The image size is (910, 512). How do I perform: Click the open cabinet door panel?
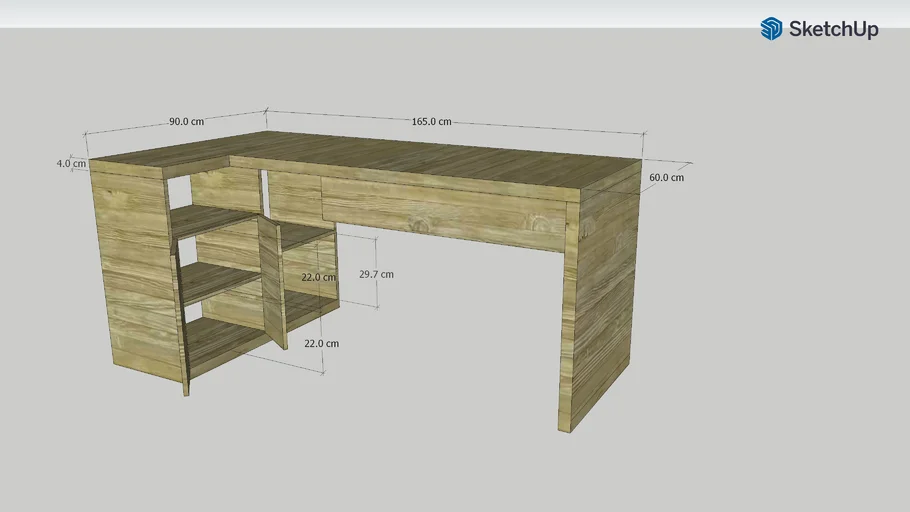pos(272,282)
